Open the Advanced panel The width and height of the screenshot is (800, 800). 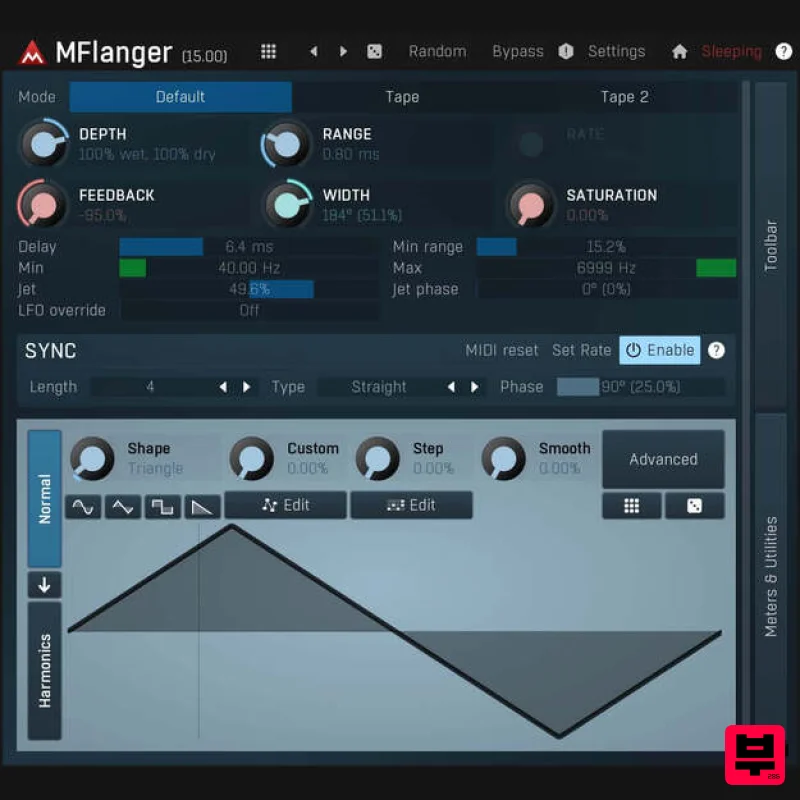point(663,459)
